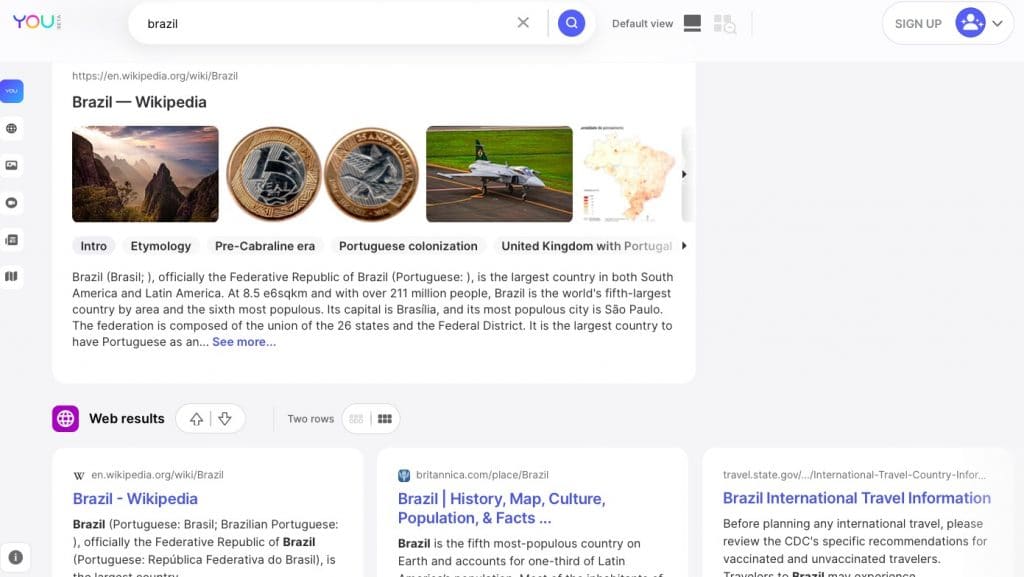The height and width of the screenshot is (577, 1024).
Task: Move Web results down with arrow
Action: click(x=225, y=419)
